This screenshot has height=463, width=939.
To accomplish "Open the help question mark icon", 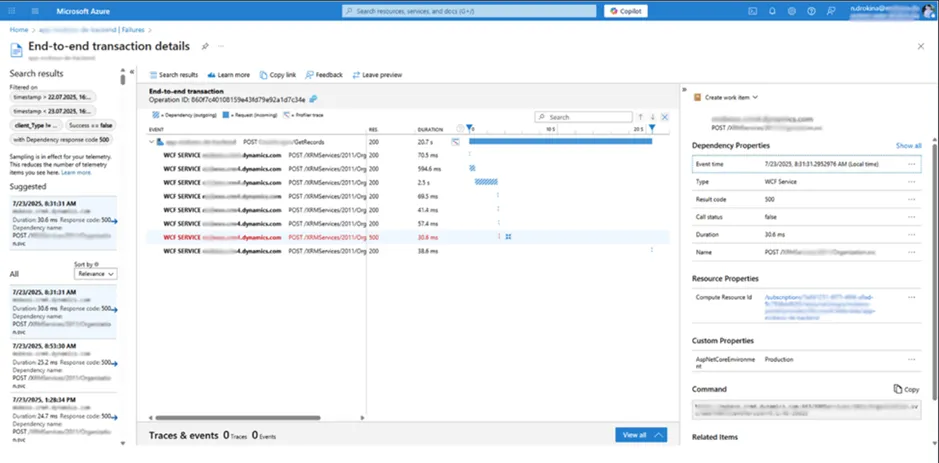I will pyautogui.click(x=810, y=11).
